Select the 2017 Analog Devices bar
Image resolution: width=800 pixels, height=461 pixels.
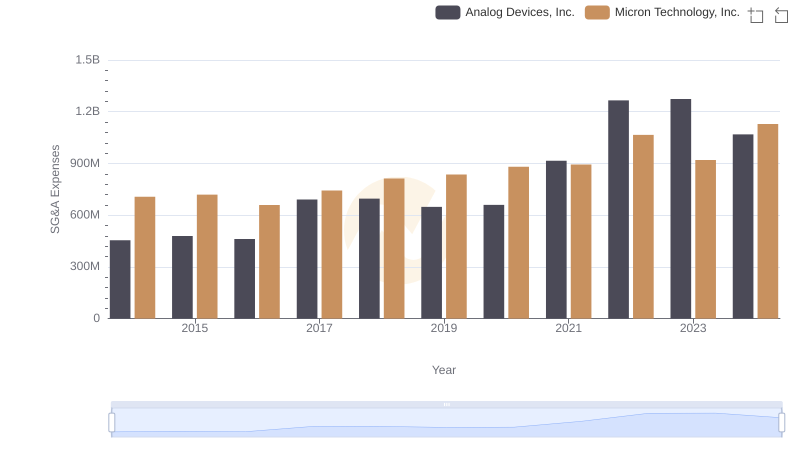[x=307, y=259]
